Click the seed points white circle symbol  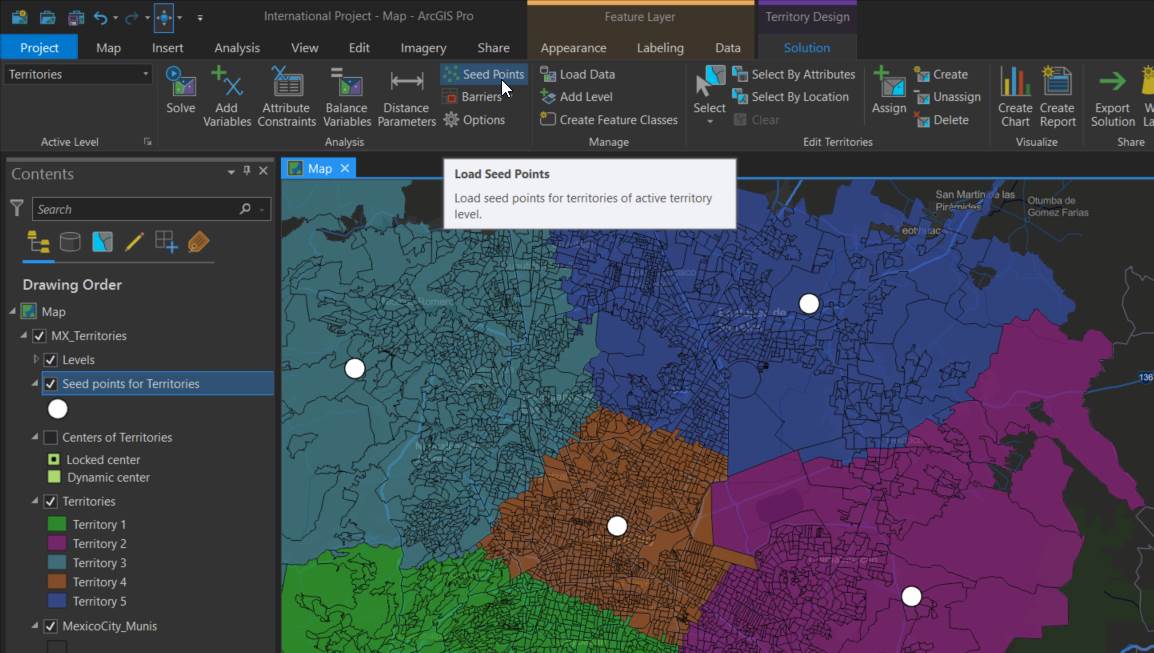pyautogui.click(x=57, y=409)
